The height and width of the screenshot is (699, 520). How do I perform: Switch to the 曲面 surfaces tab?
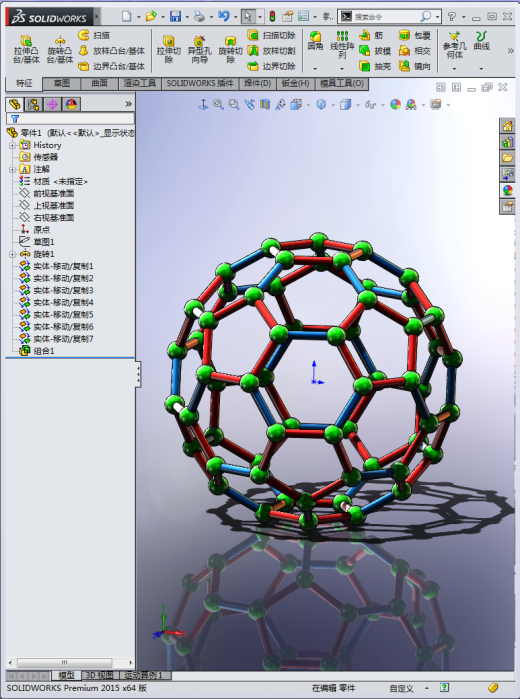click(99, 83)
